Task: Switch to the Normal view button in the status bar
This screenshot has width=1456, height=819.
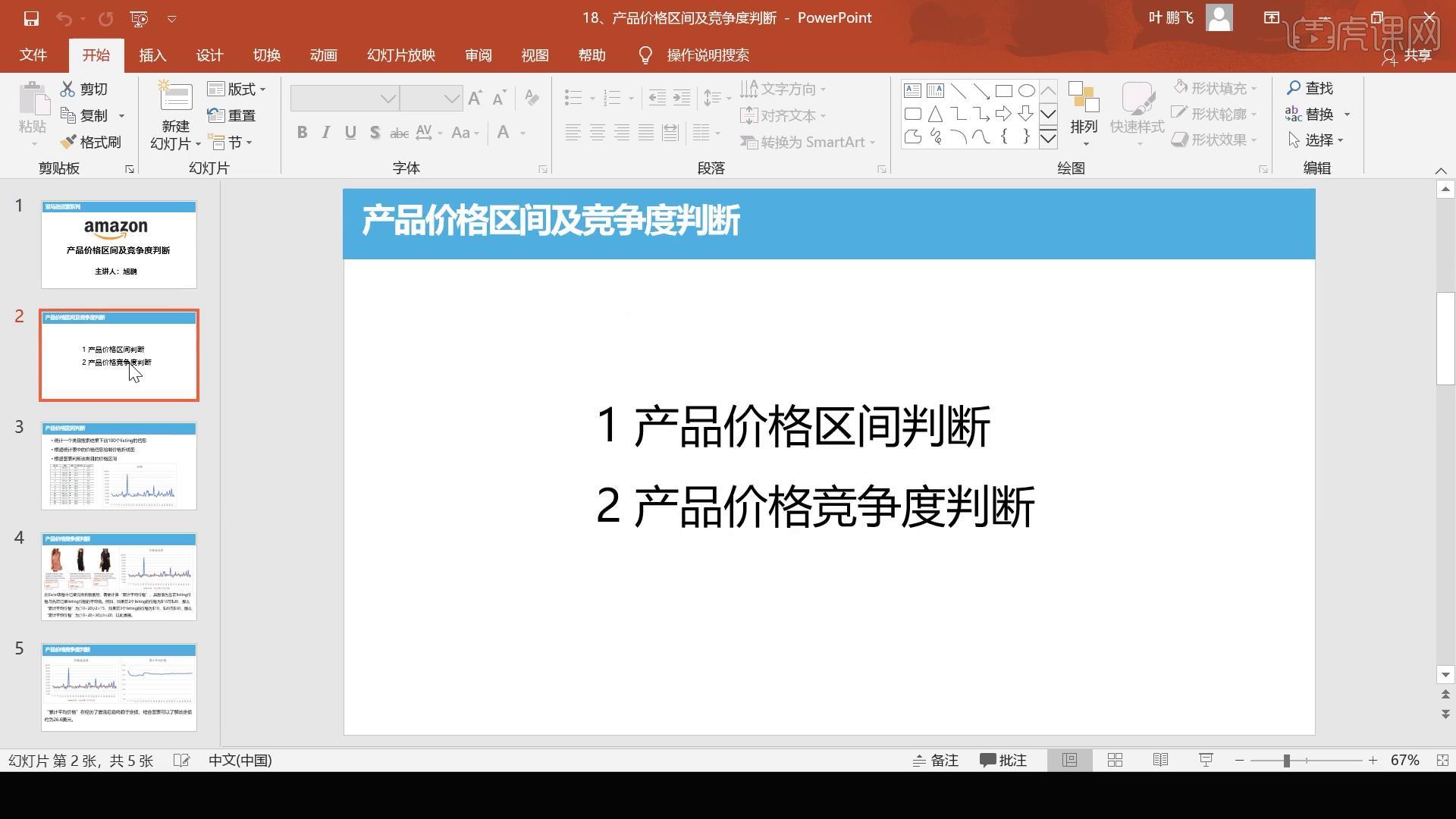Action: tap(1069, 760)
